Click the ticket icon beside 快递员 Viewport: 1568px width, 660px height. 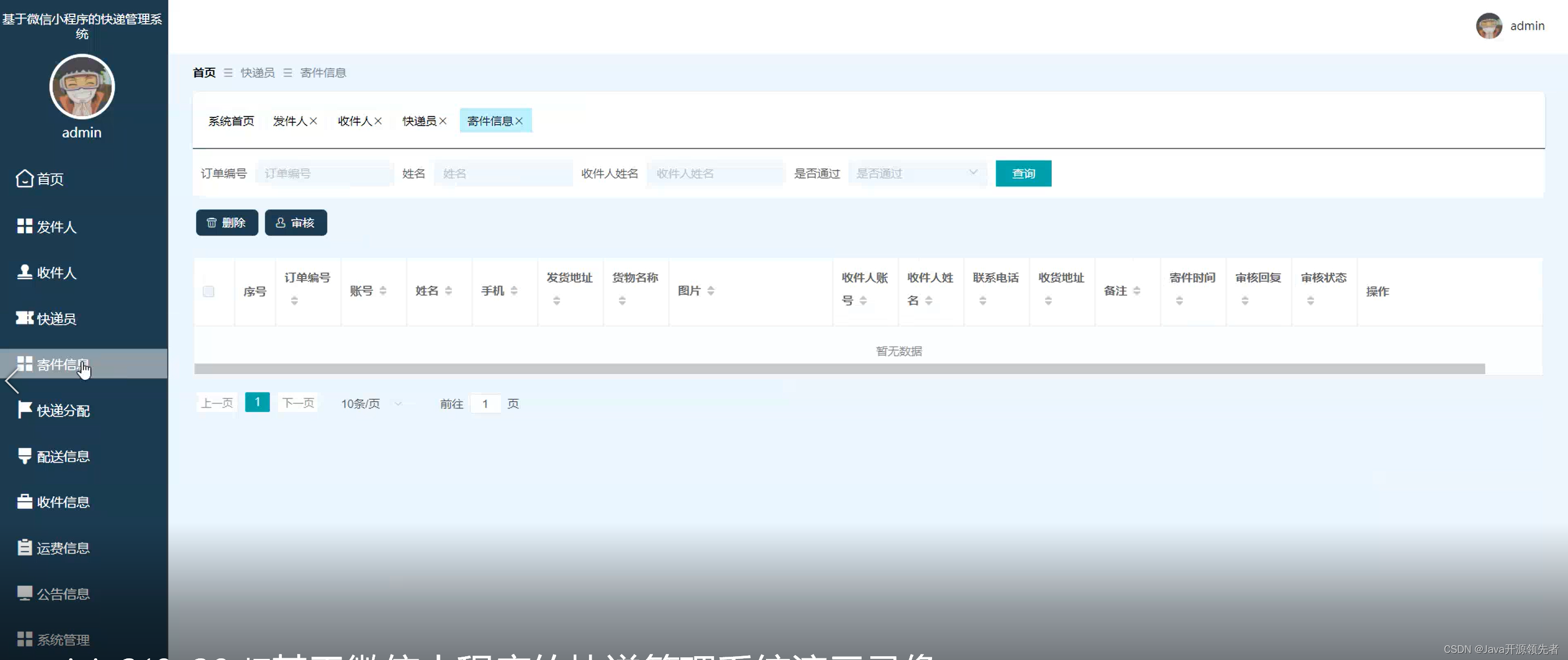pos(25,318)
